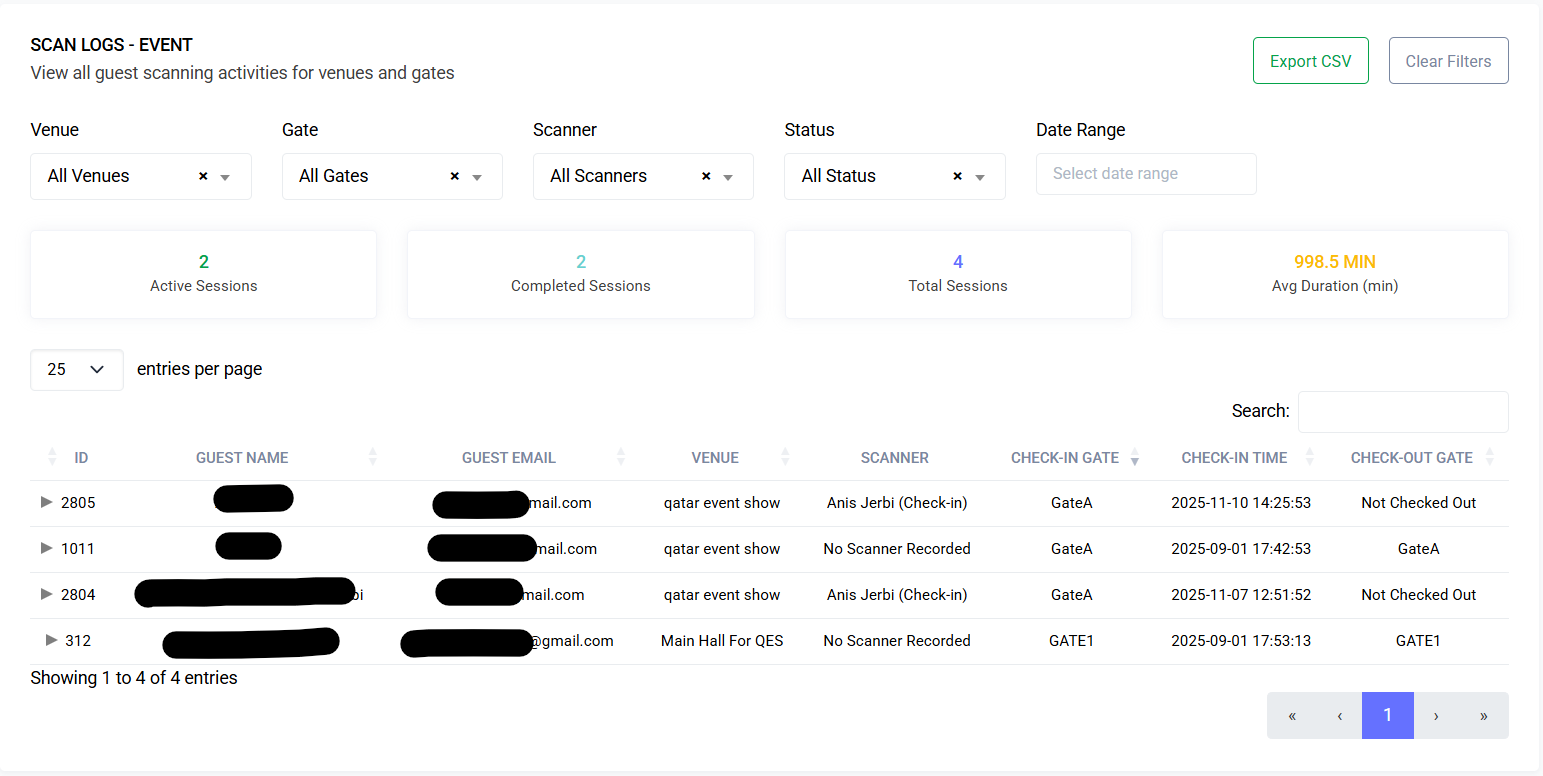Clear the Status filter with its × icon
The width and height of the screenshot is (1543, 776).
pyautogui.click(x=956, y=176)
